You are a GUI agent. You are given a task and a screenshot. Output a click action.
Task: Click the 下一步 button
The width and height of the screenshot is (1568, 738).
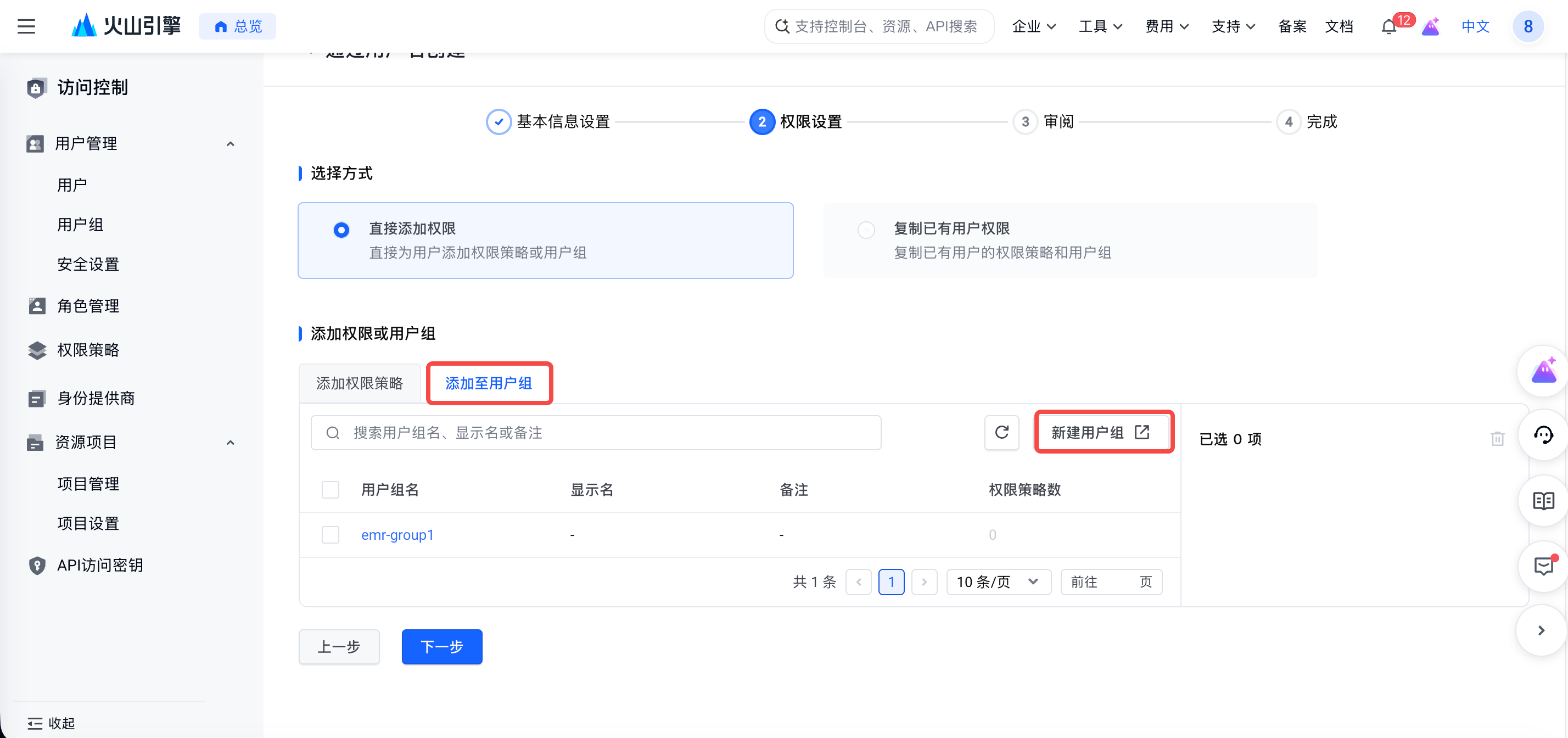[x=442, y=647]
